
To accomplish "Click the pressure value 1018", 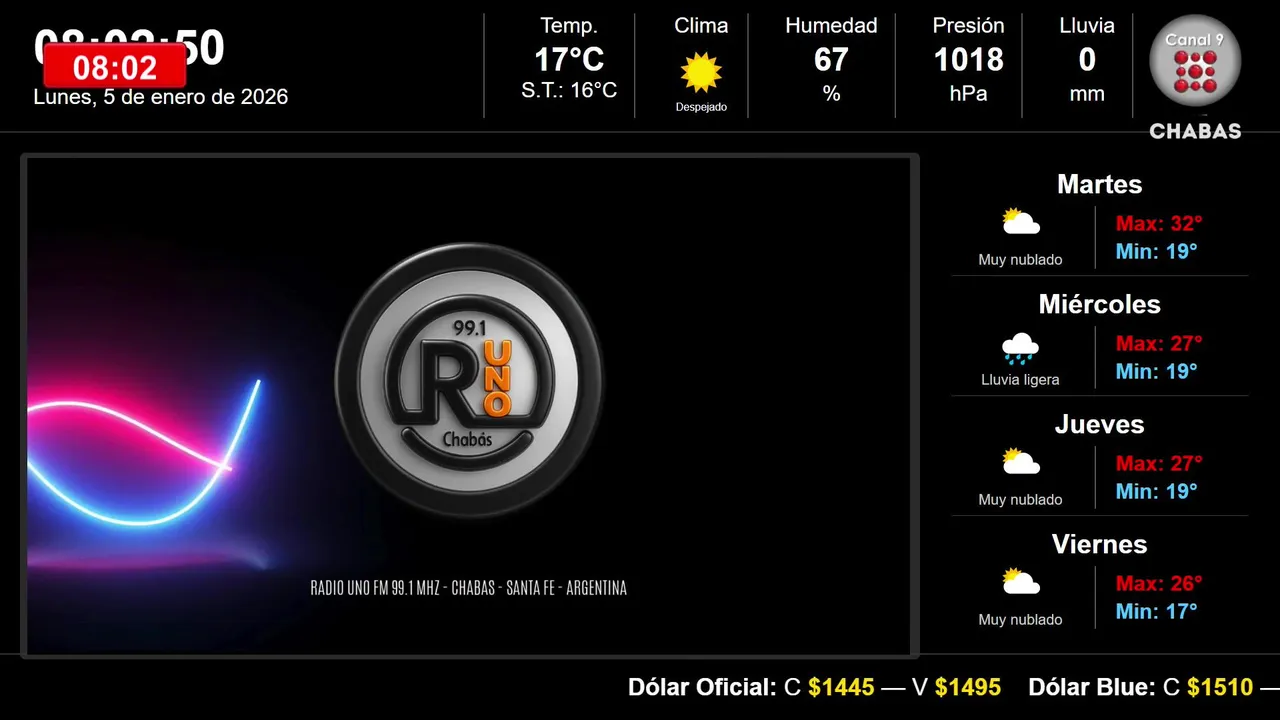I will coord(968,60).
